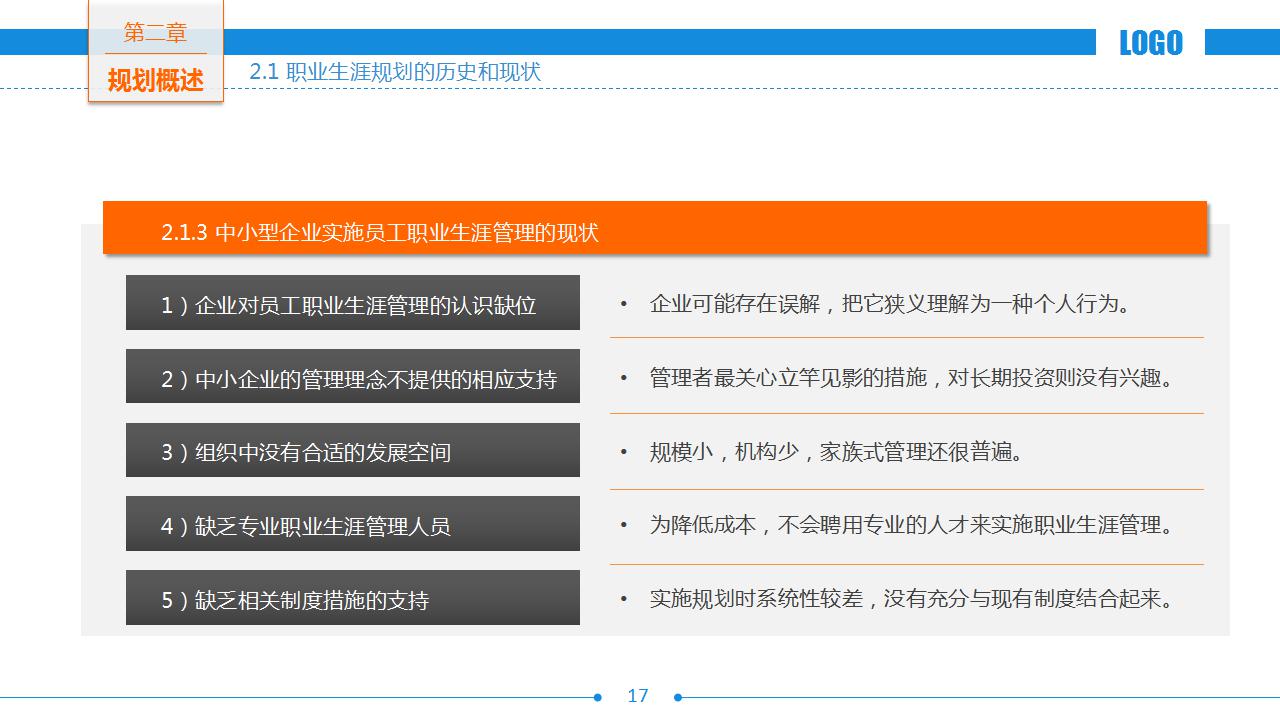This screenshot has width=1280, height=720.
Task: Select the orange 第二章 chapter badge
Action: click(155, 32)
